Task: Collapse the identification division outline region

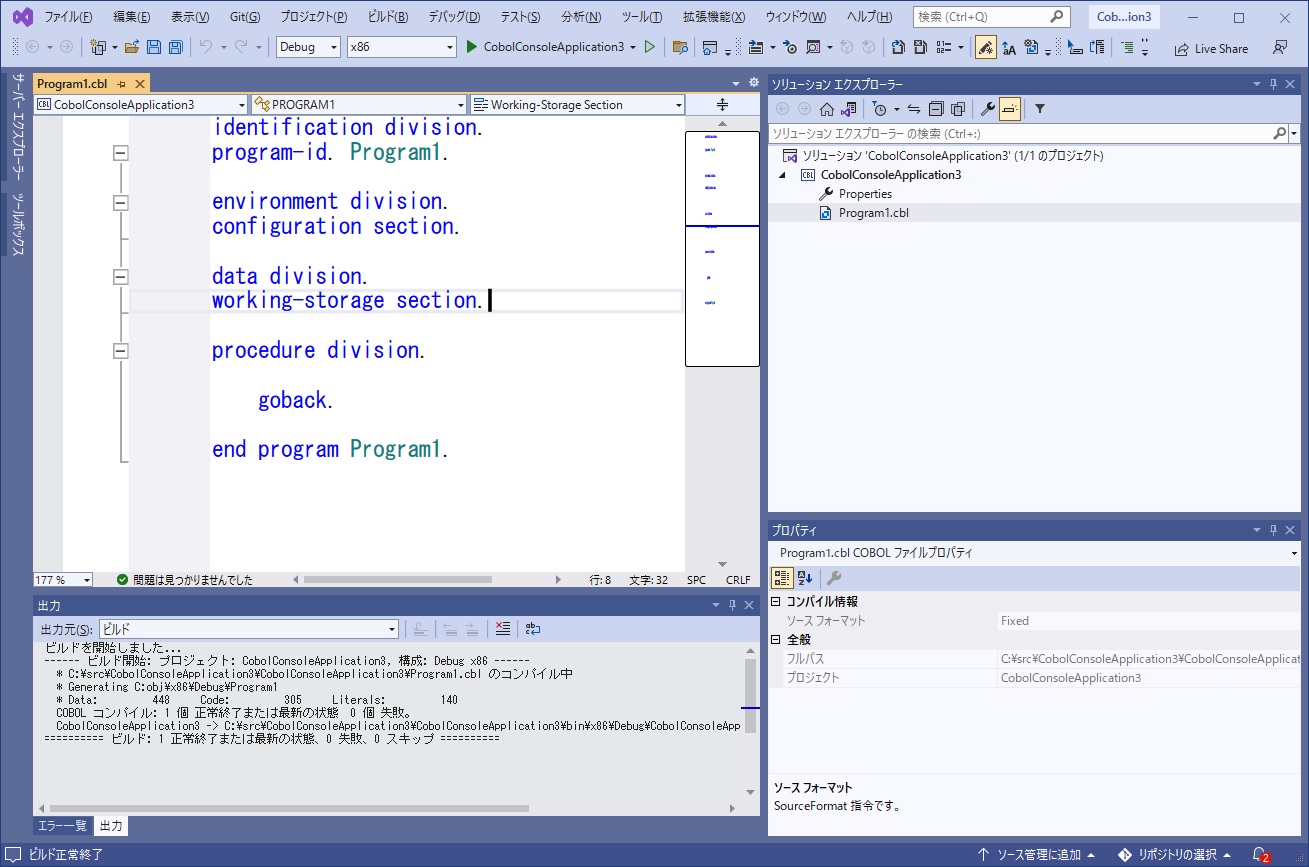Action: [121, 153]
